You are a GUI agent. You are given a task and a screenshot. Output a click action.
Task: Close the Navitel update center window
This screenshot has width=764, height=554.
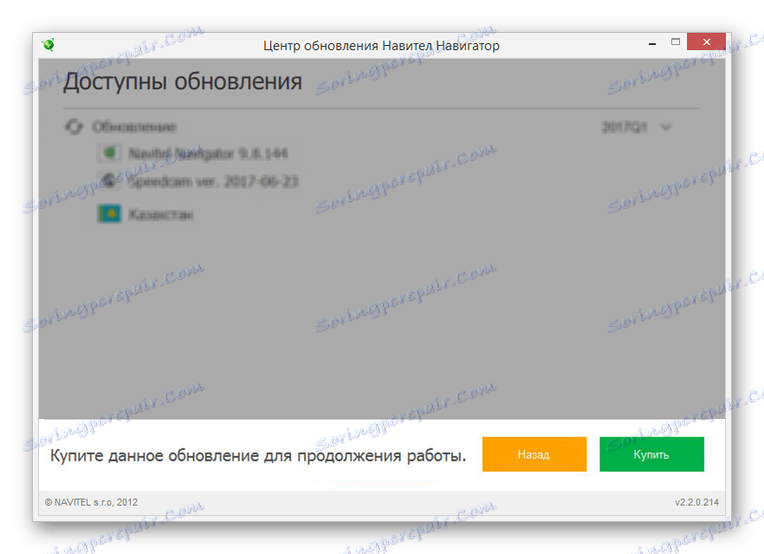pos(707,42)
